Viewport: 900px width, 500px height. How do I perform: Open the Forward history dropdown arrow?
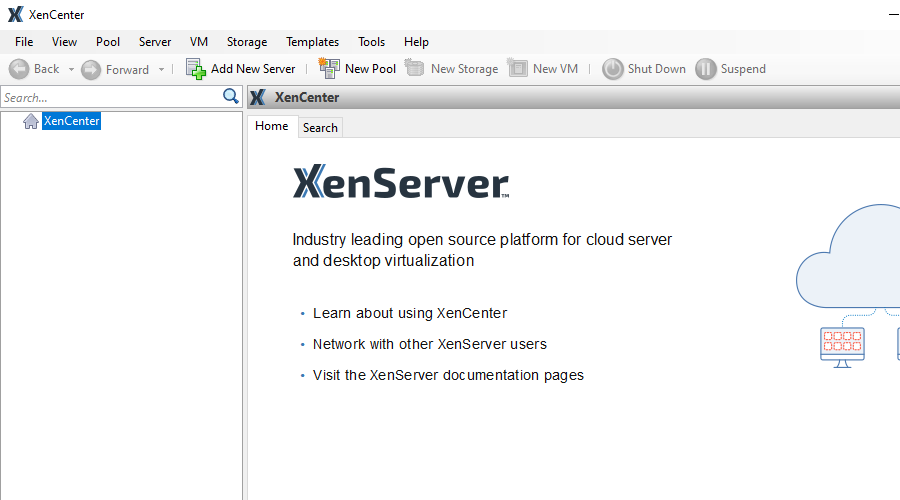[x=161, y=69]
